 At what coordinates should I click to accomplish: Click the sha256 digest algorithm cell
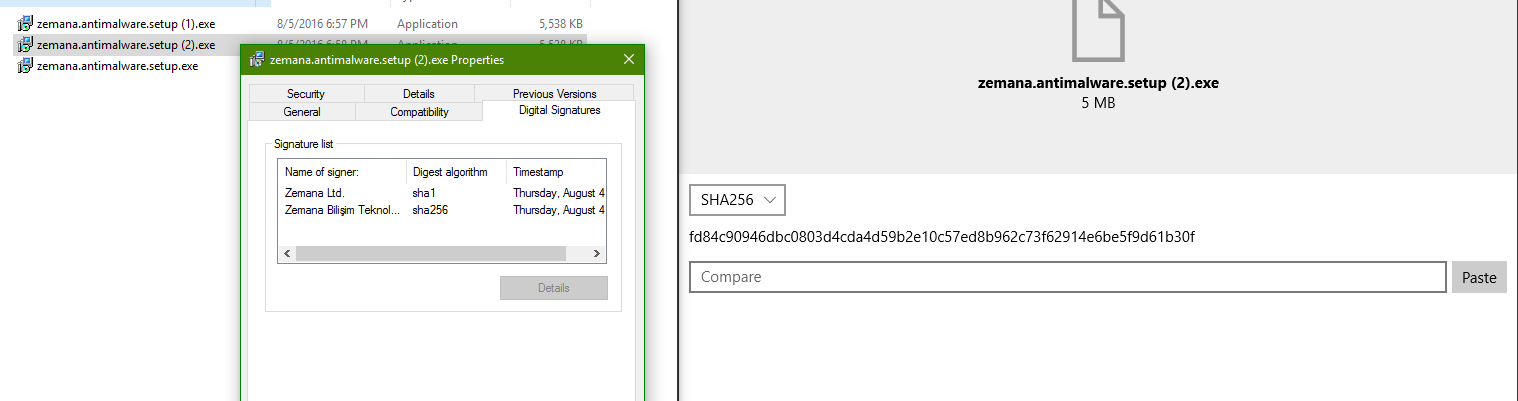(x=430, y=210)
